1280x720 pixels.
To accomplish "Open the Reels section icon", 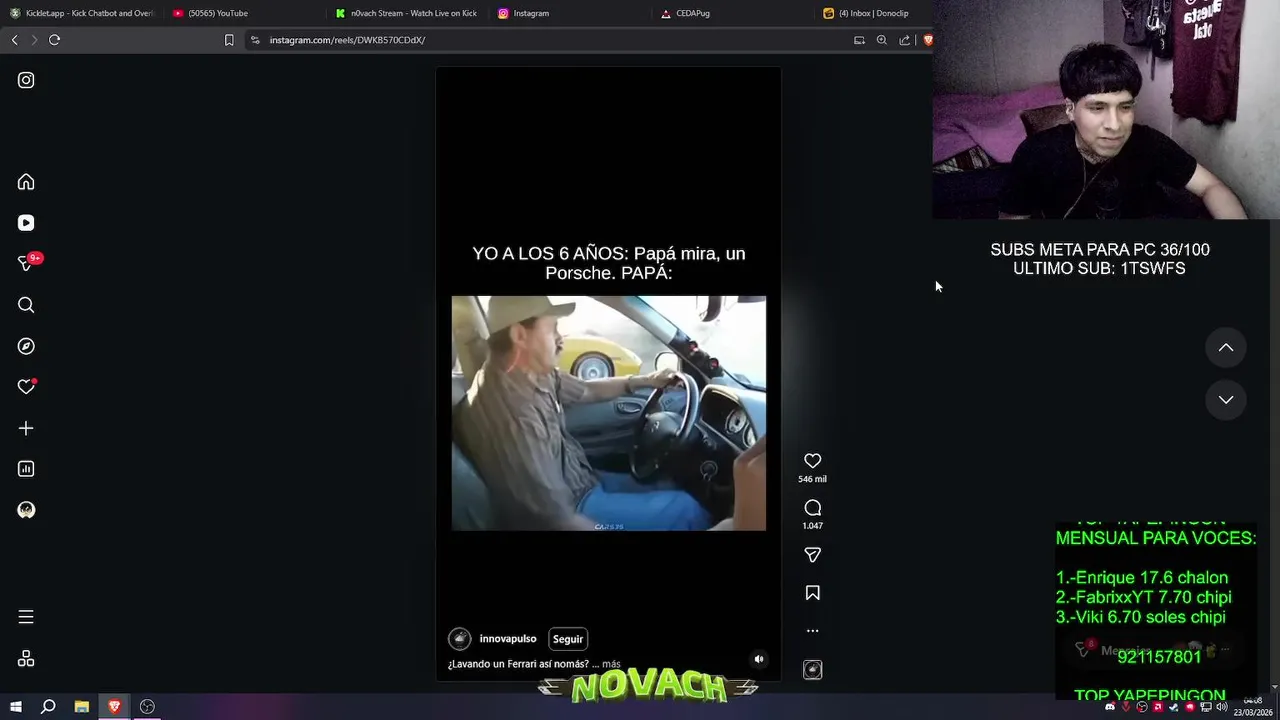I will coord(26,223).
